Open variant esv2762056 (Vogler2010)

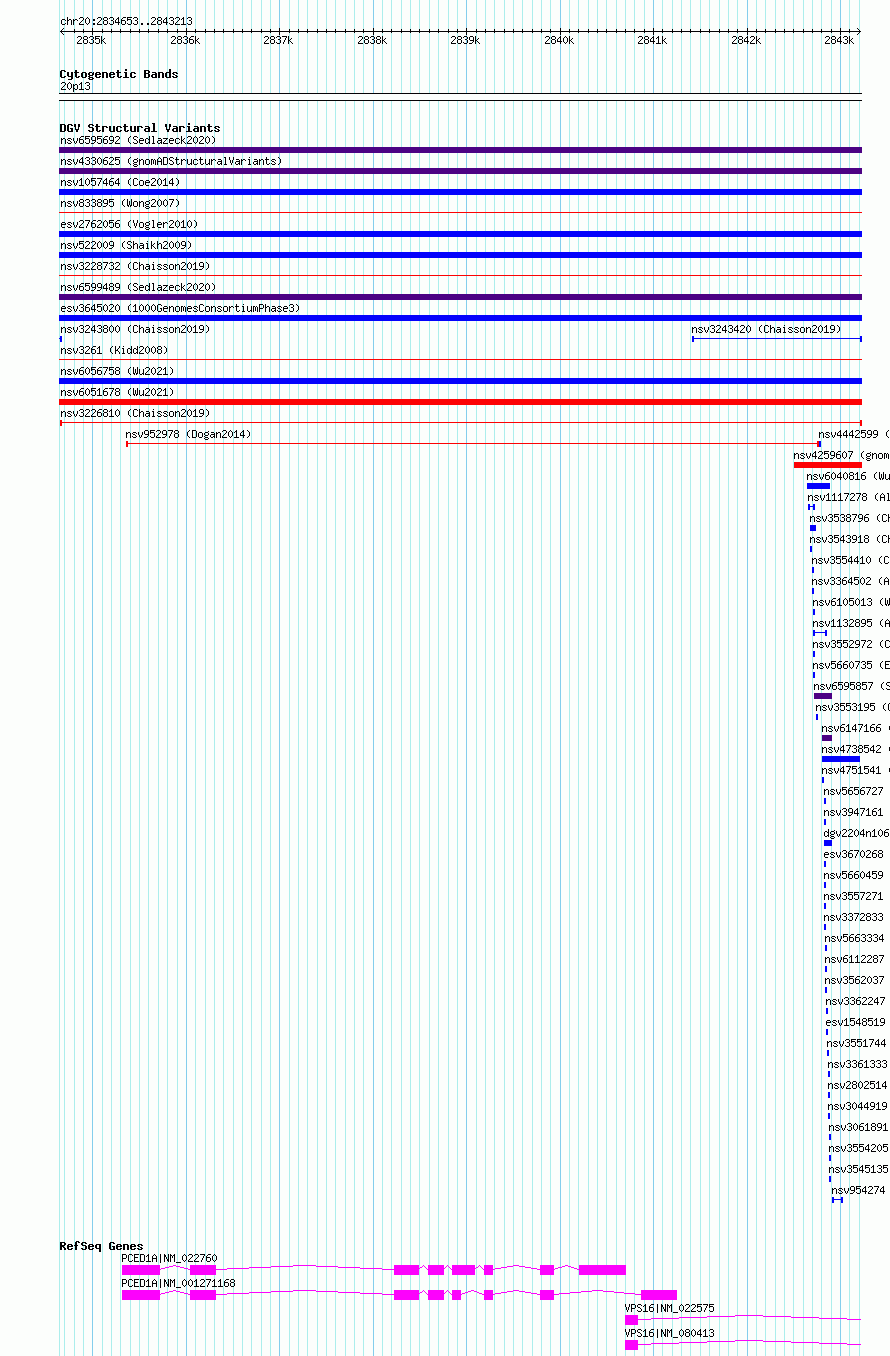[129, 224]
